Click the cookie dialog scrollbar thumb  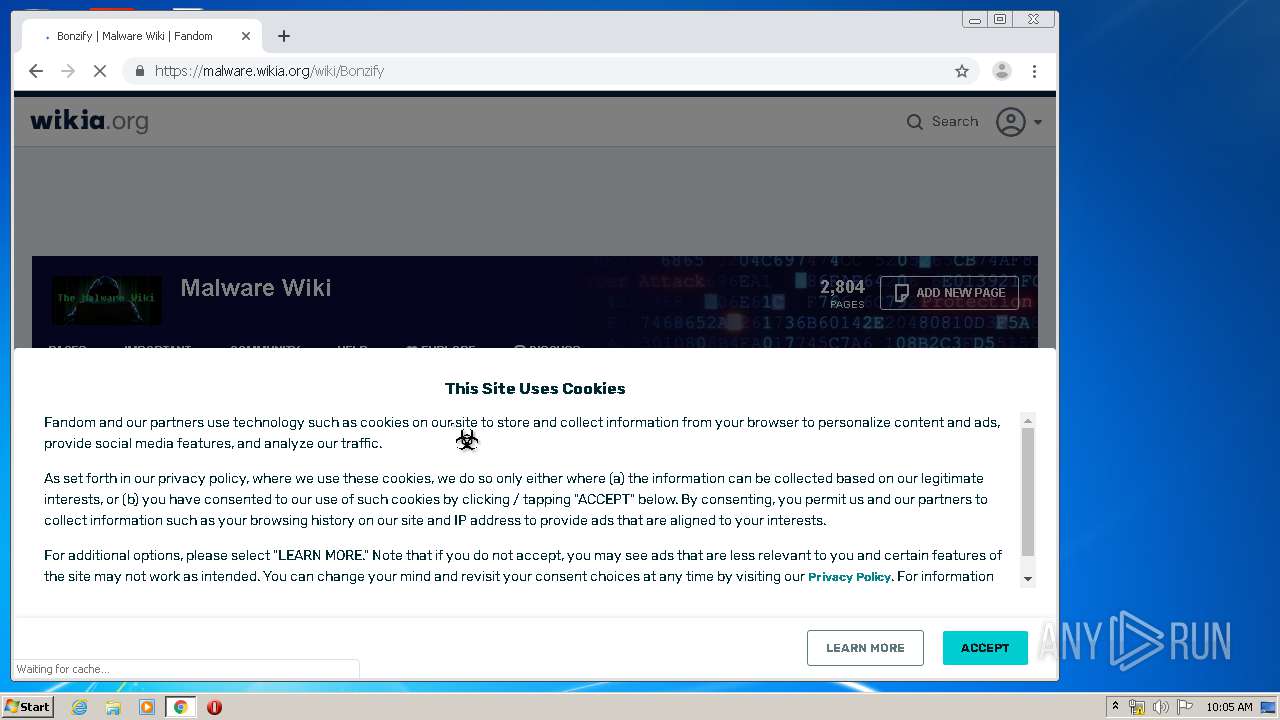[1028, 492]
